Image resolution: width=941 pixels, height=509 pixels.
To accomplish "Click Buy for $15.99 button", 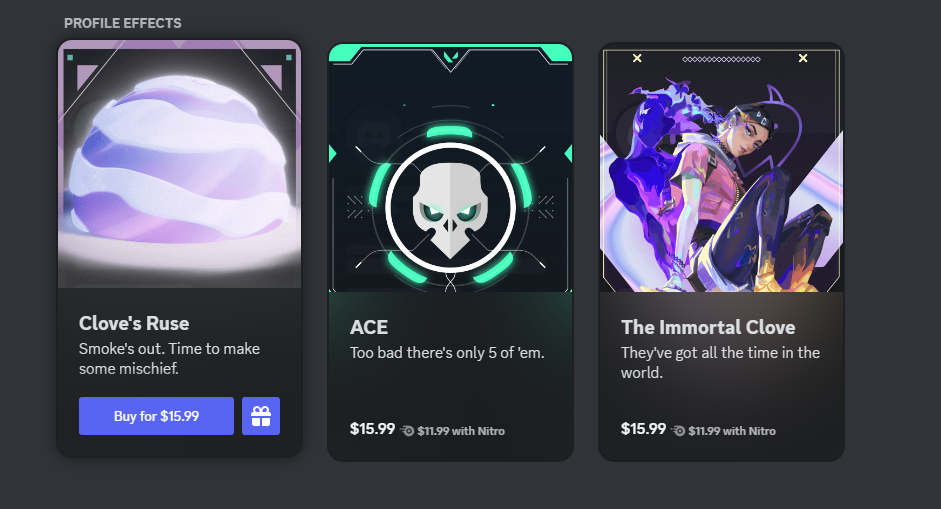I will (157, 416).
